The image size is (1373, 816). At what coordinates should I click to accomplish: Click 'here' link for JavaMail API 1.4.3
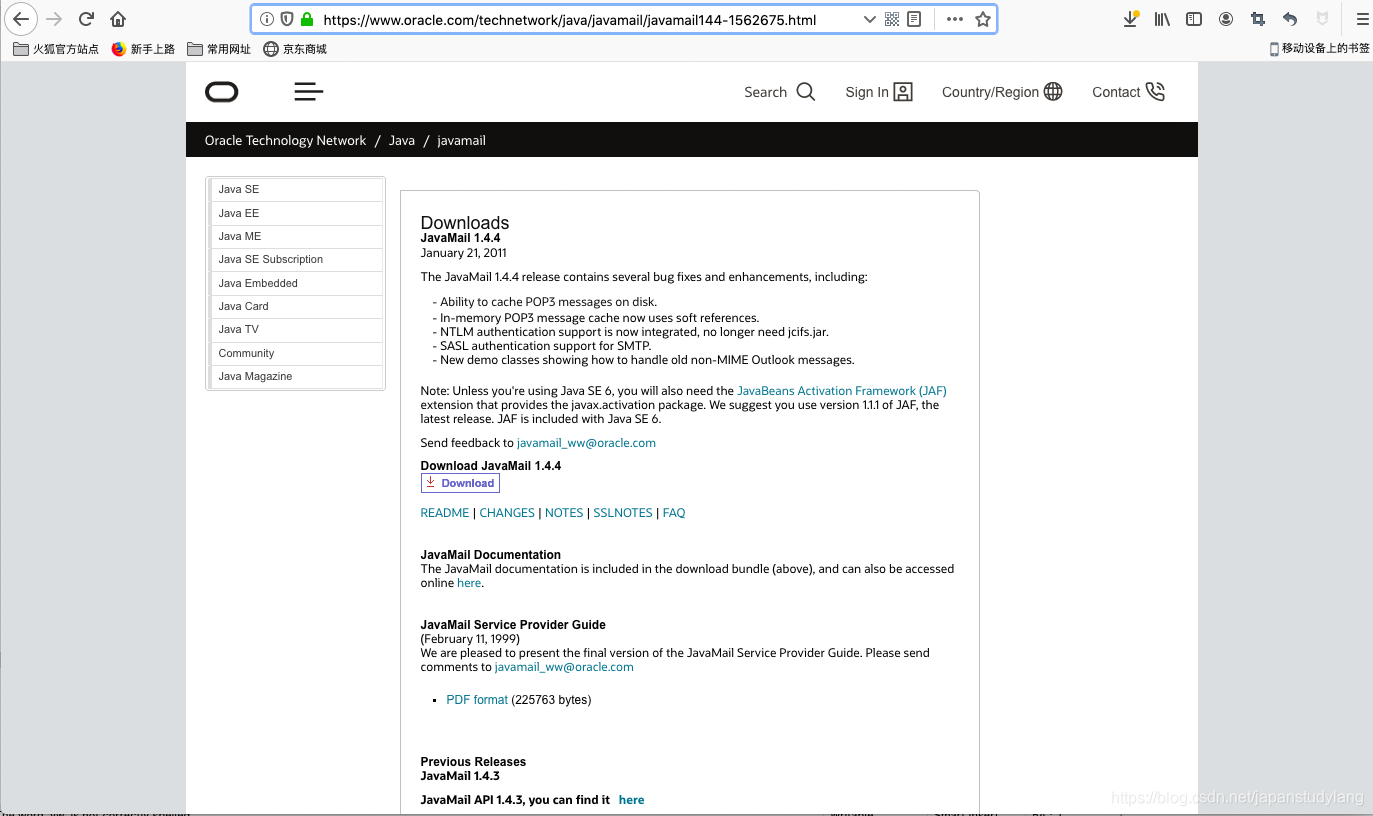tap(631, 800)
